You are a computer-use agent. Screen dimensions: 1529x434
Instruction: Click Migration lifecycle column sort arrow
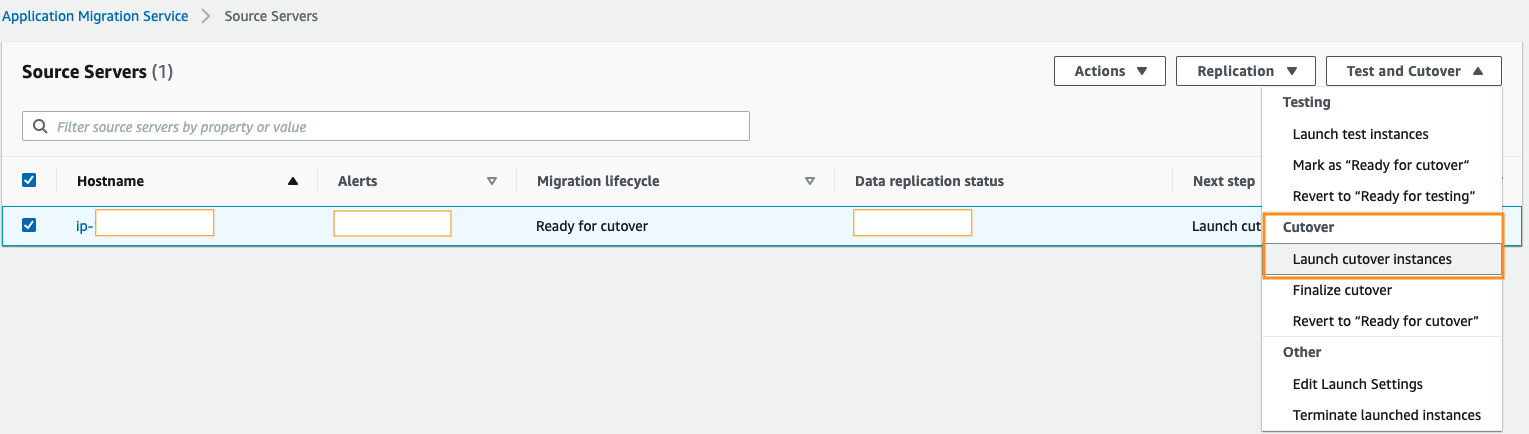tap(810, 181)
